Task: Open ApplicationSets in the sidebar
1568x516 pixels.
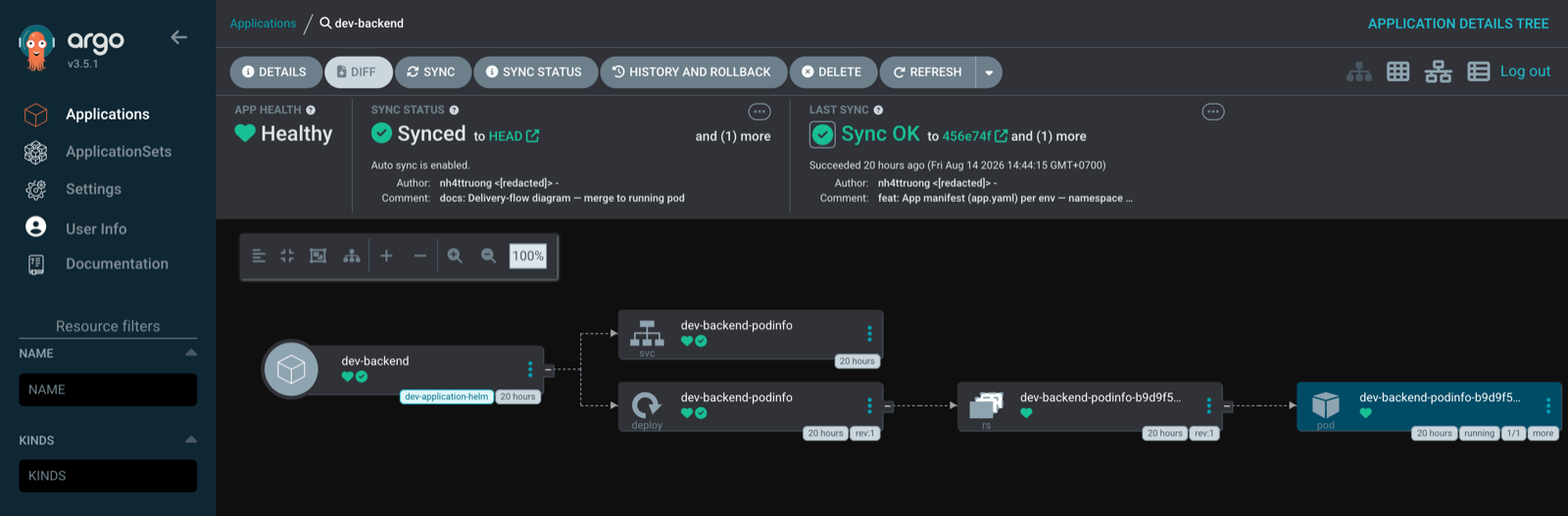Action: [119, 152]
